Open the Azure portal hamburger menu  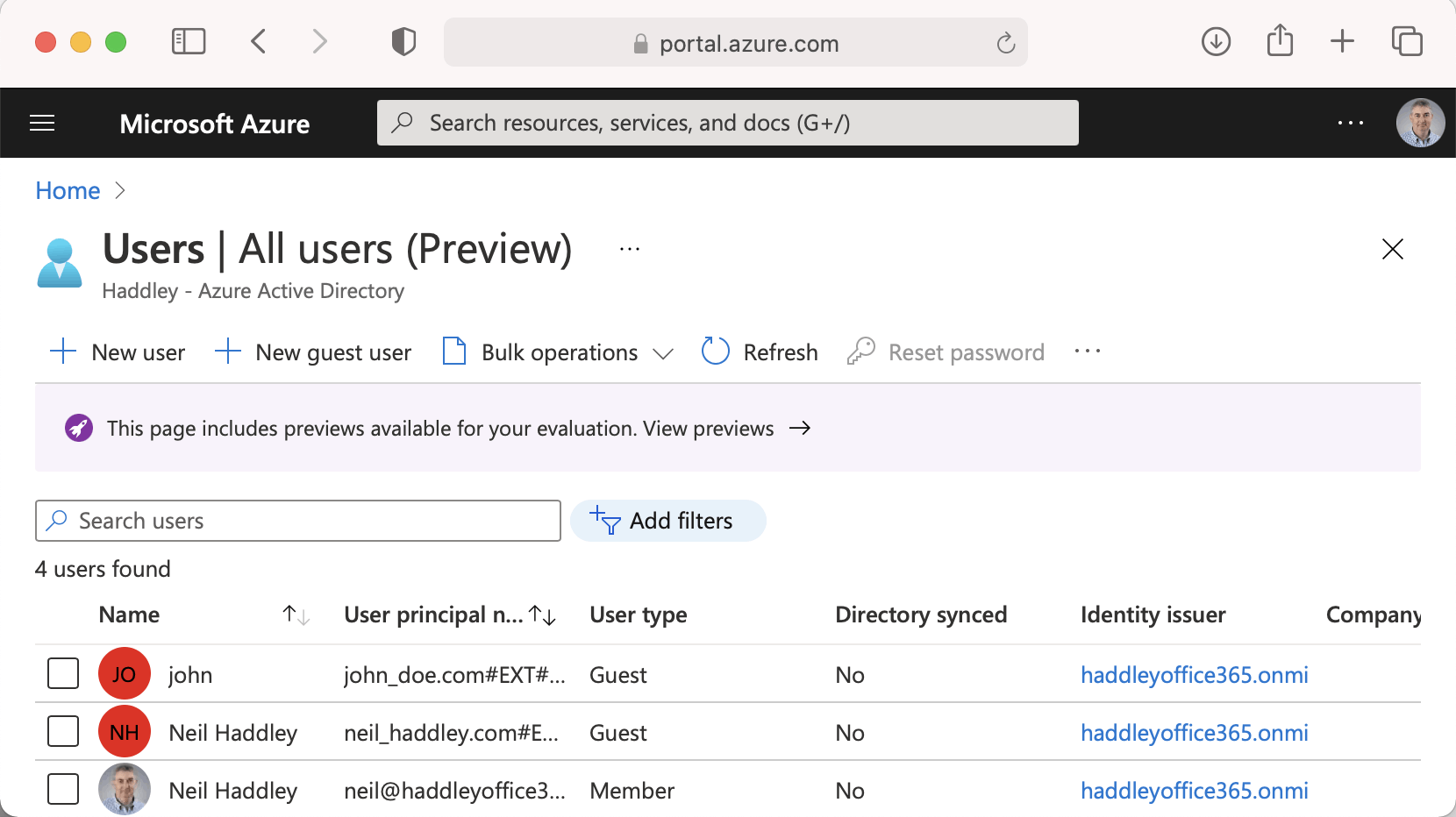click(x=42, y=124)
